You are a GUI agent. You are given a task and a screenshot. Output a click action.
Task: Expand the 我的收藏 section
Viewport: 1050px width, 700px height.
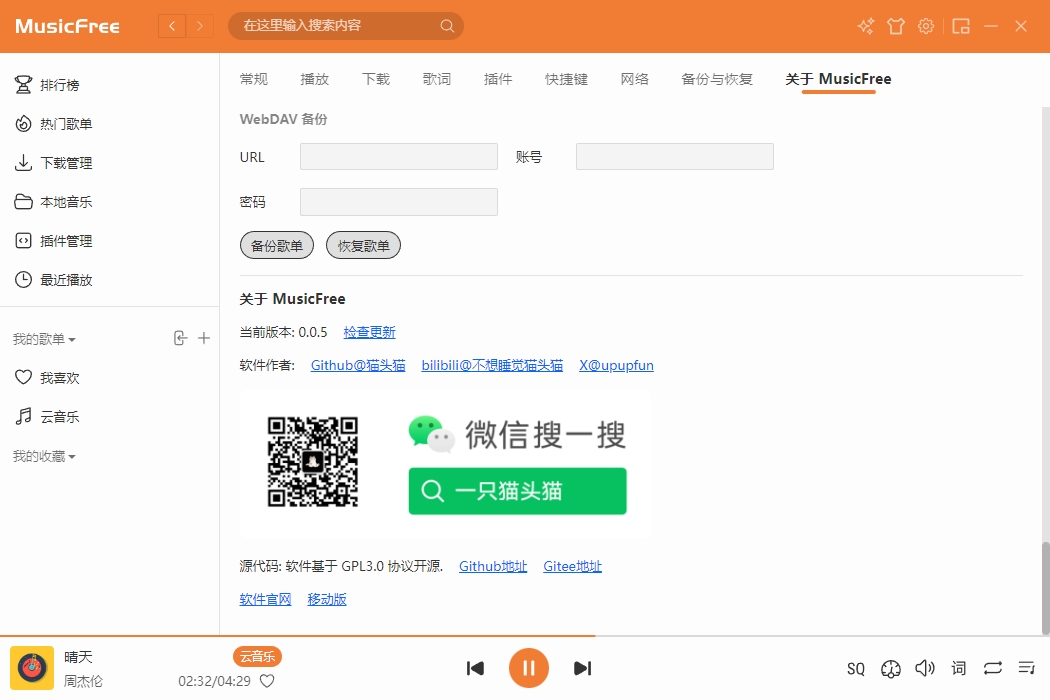(x=44, y=457)
